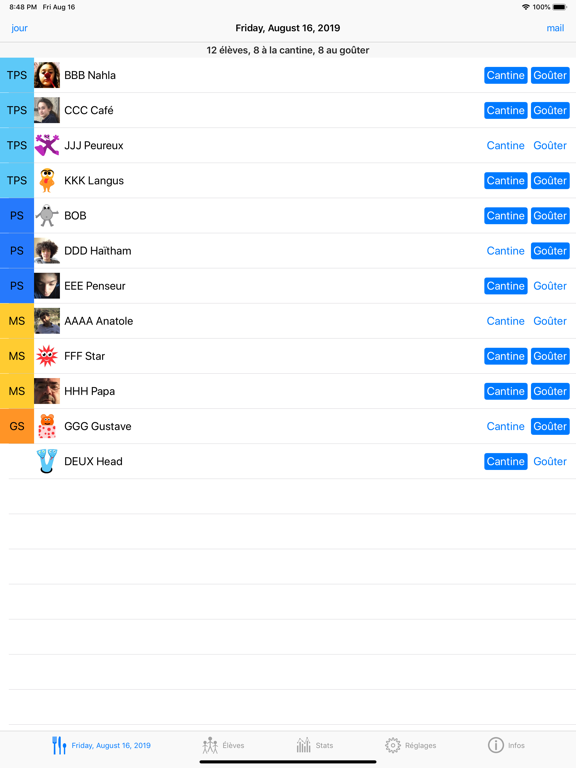Enable Goûter for AAAA Anatole

click(550, 321)
